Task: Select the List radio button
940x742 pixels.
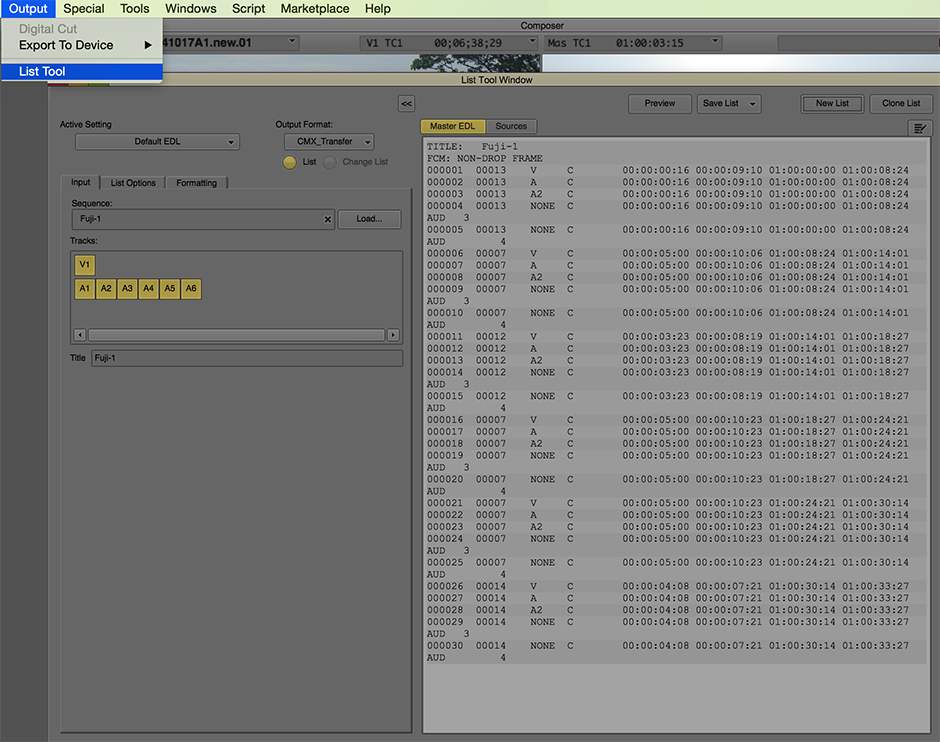Action: [290, 162]
